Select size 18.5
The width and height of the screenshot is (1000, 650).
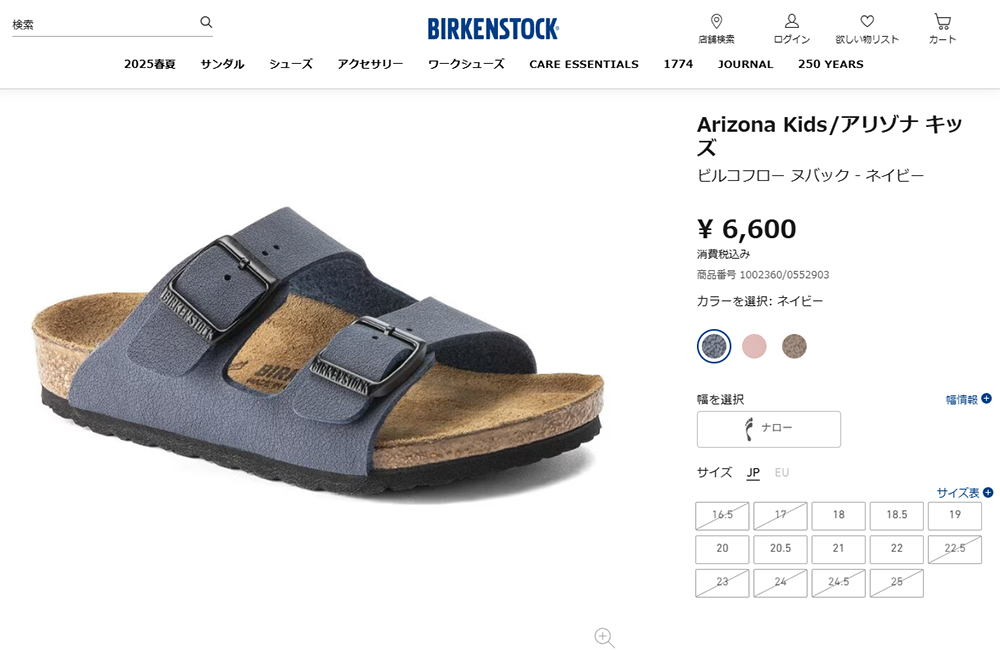[896, 515]
